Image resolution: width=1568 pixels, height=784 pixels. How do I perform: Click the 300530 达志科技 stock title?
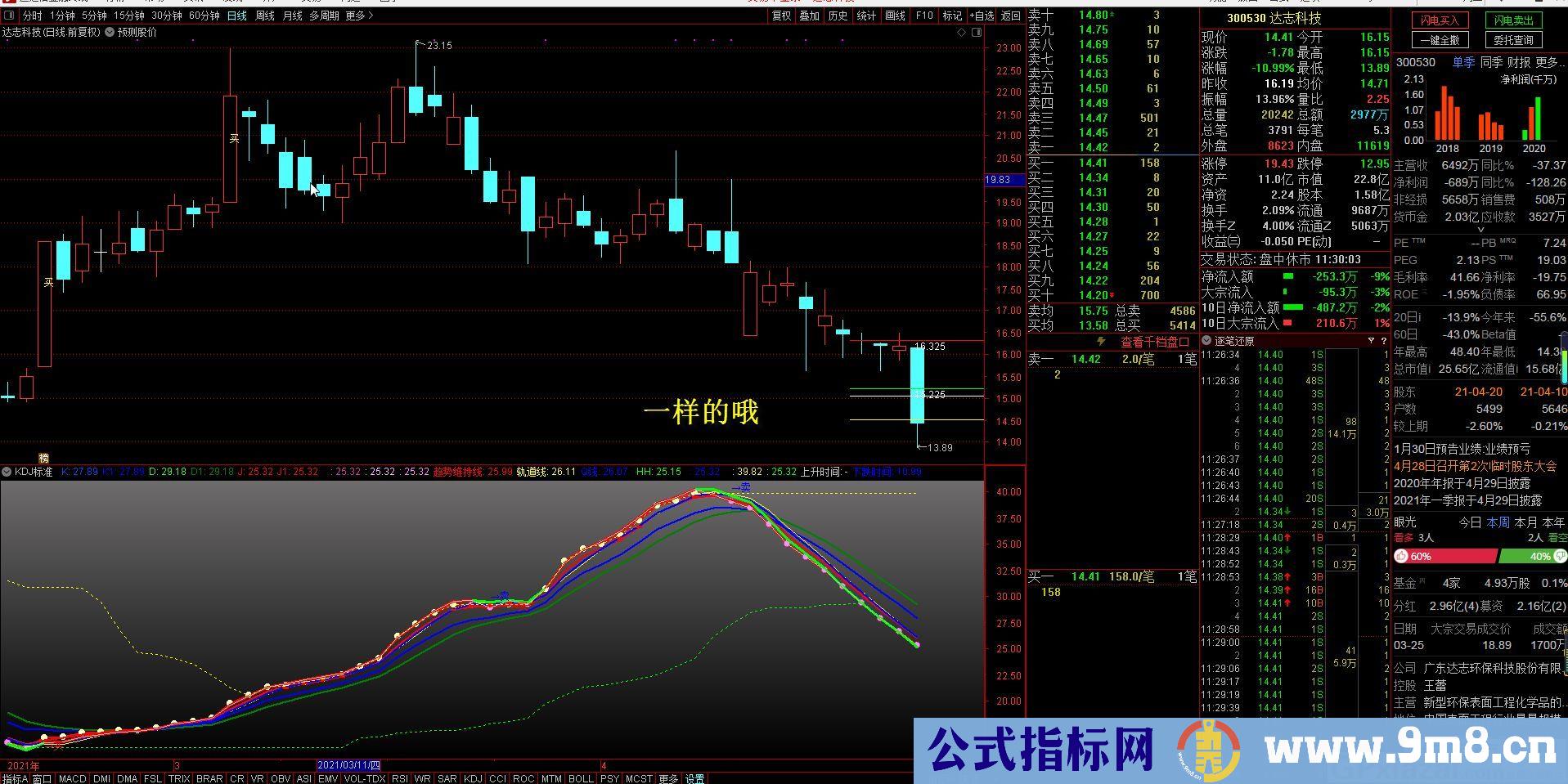[1274, 18]
